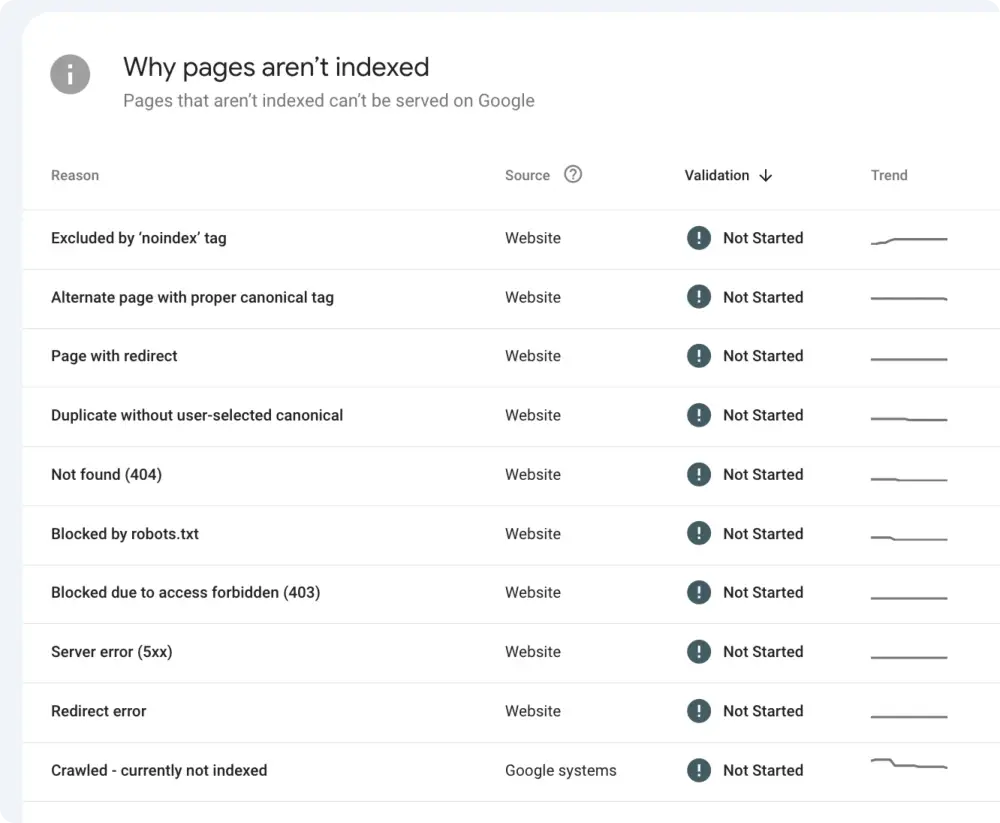Sort the table by Reason column
Screen dimensions: 1000x823
[75, 175]
